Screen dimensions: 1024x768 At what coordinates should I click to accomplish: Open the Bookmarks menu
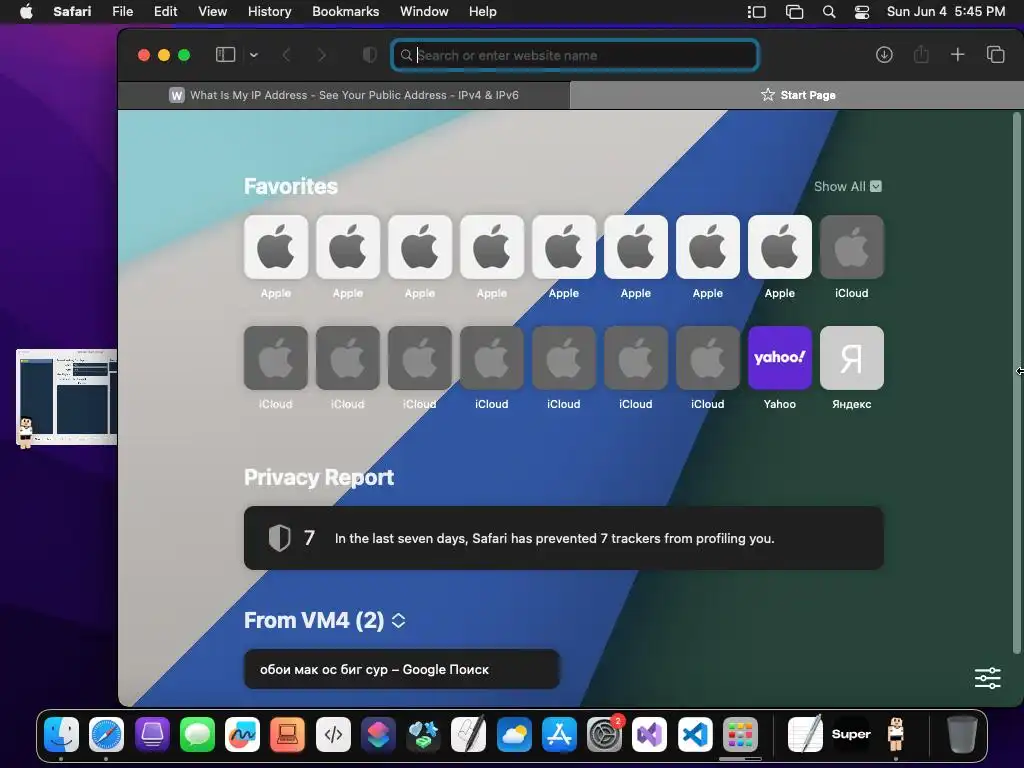345,12
